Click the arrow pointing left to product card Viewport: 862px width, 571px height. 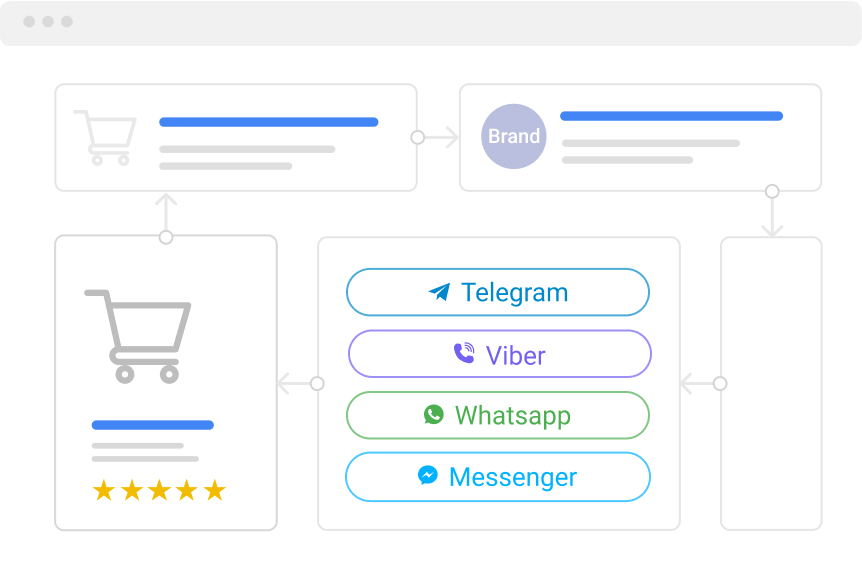296,383
